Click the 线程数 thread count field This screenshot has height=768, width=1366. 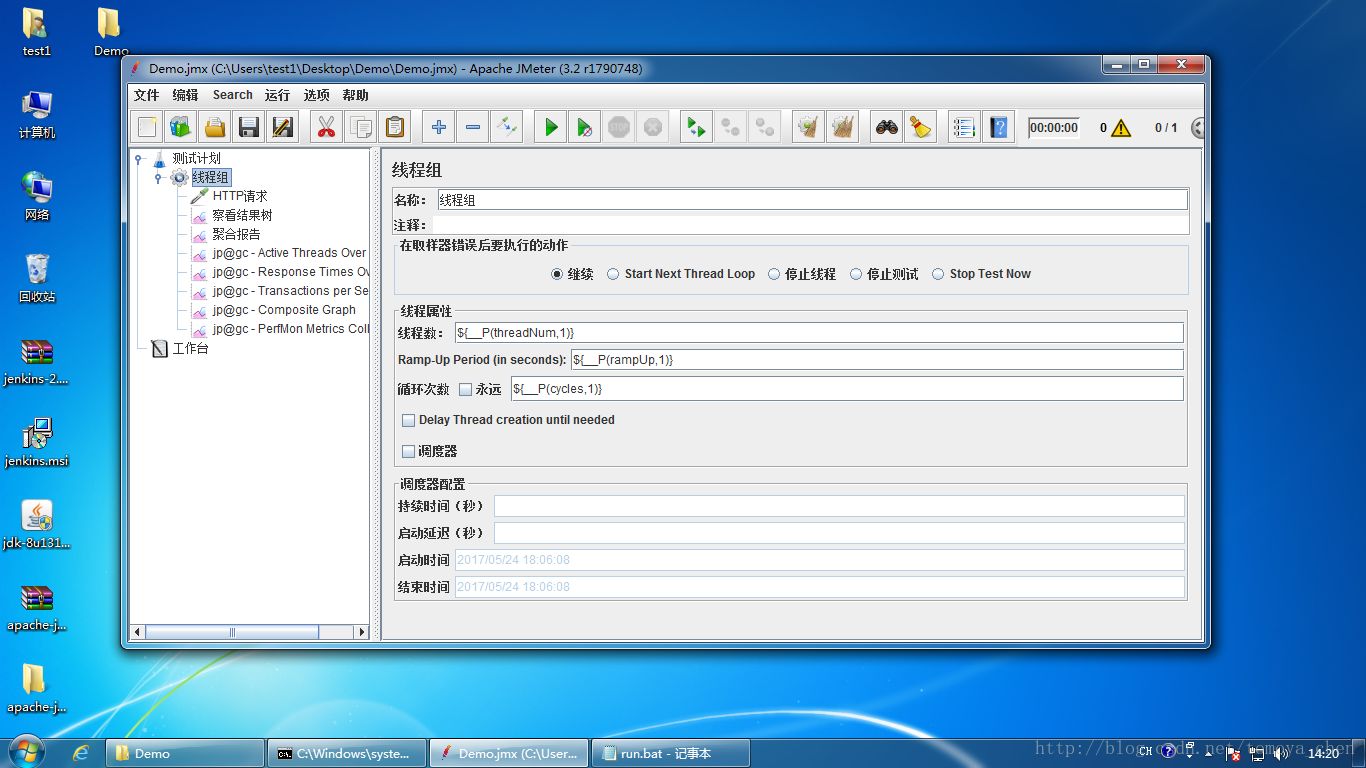[x=818, y=332]
